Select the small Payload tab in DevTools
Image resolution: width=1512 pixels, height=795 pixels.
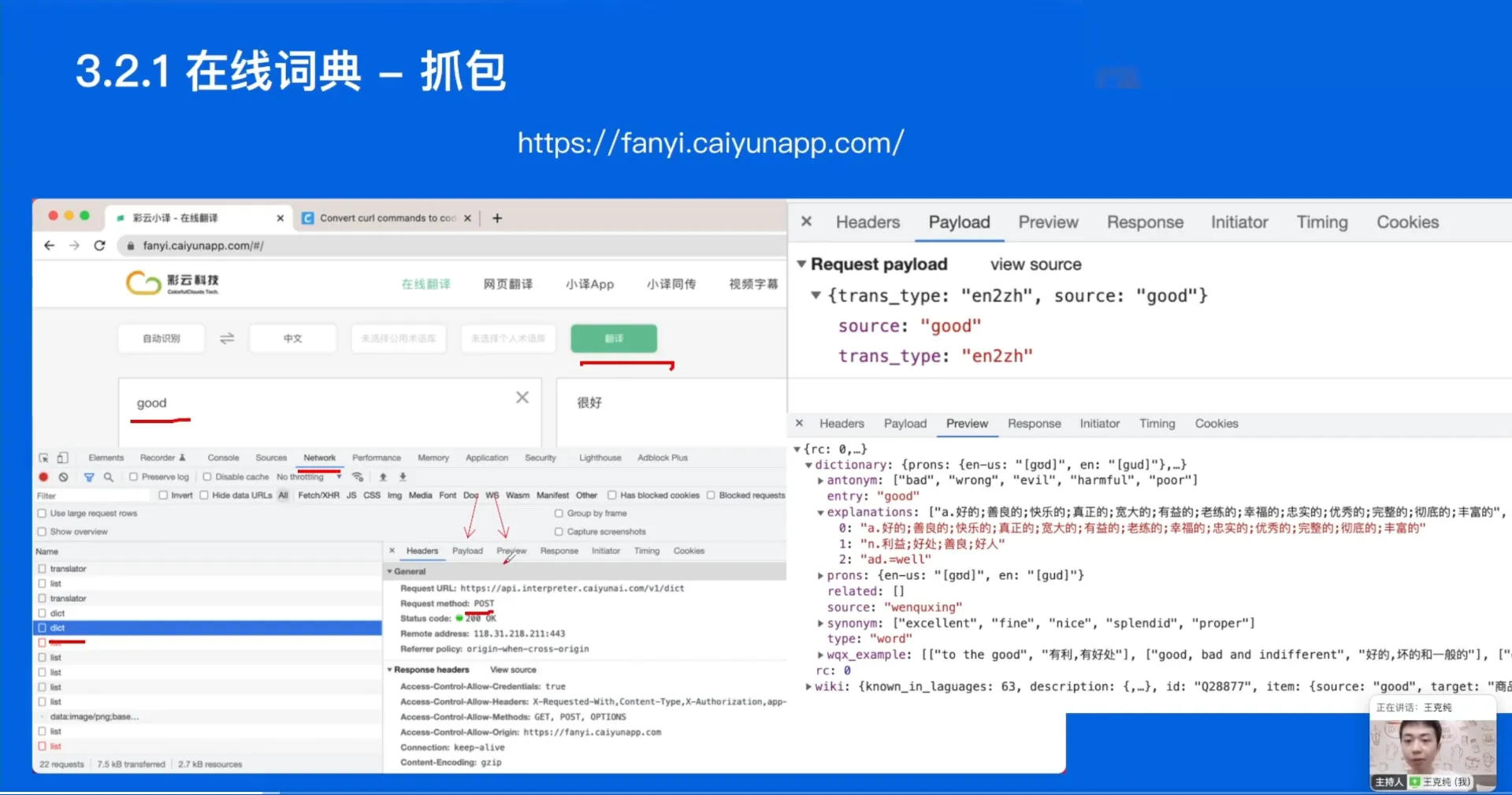467,551
